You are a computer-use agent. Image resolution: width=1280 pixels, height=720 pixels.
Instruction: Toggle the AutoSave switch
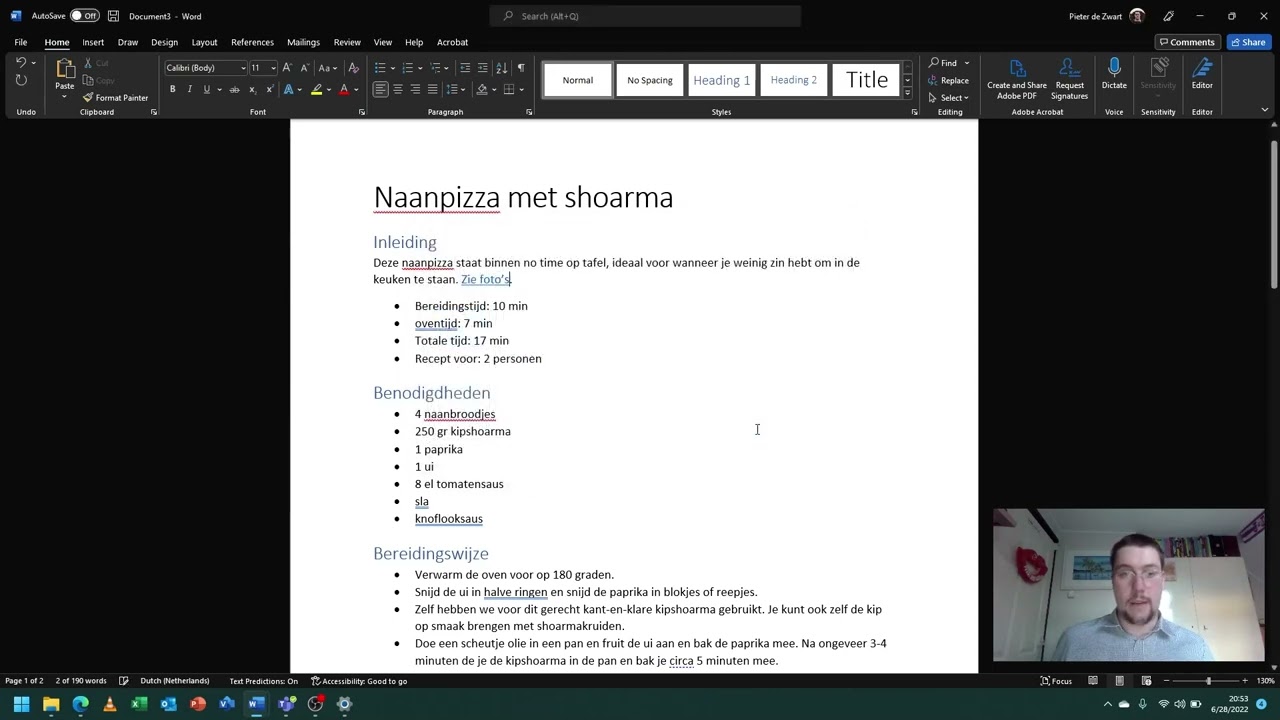[x=85, y=16]
